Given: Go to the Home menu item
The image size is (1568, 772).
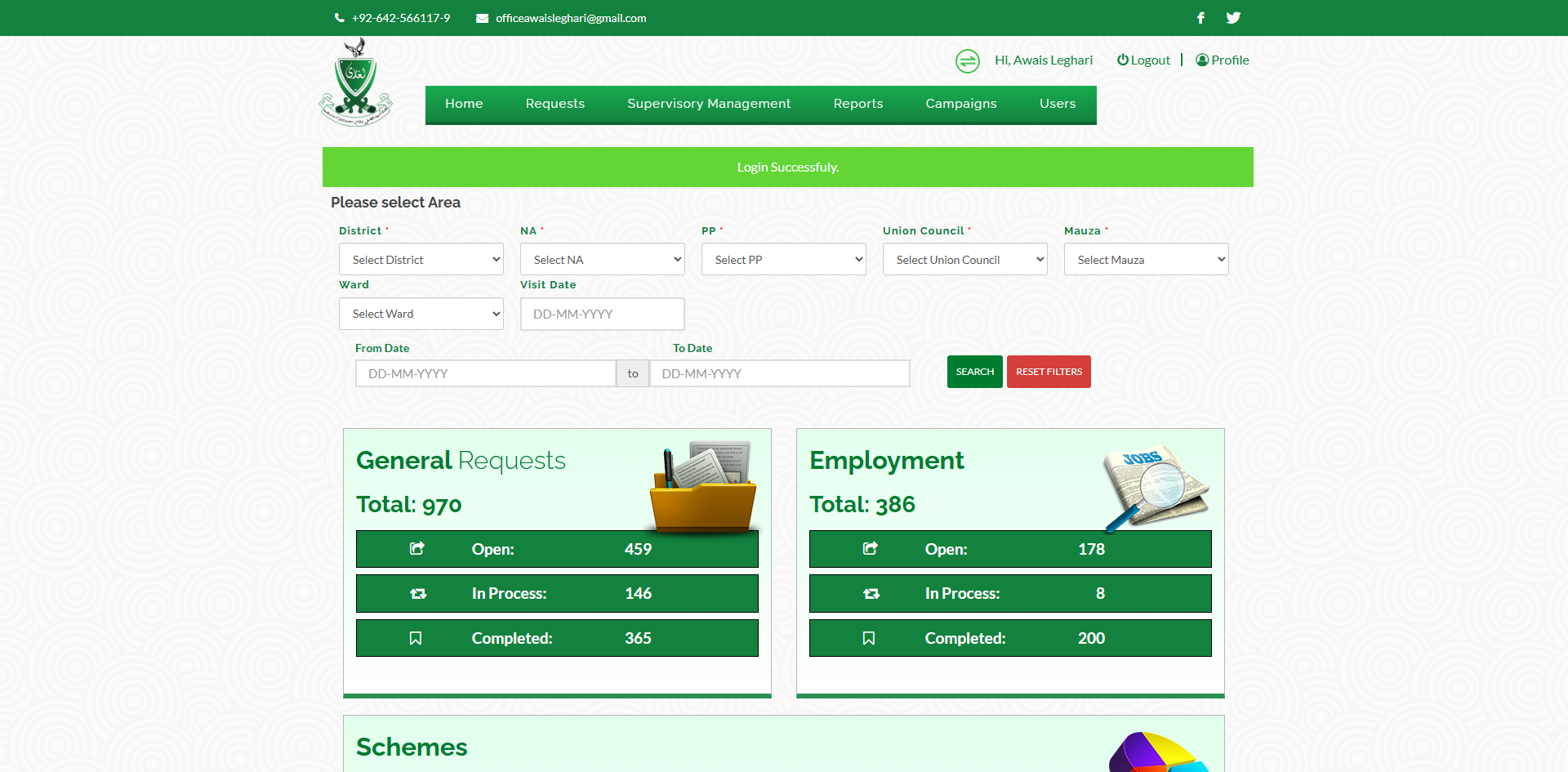Looking at the screenshot, I should 464,104.
